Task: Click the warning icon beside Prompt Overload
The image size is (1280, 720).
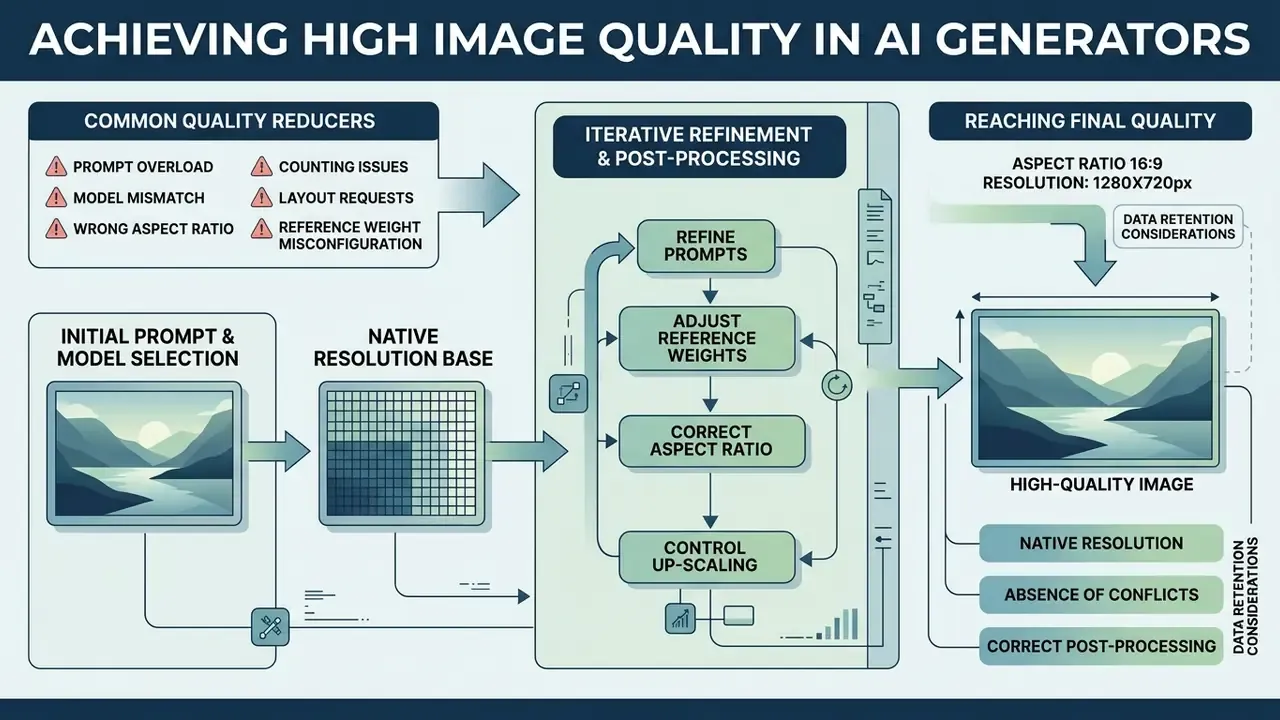Action: 56,167
